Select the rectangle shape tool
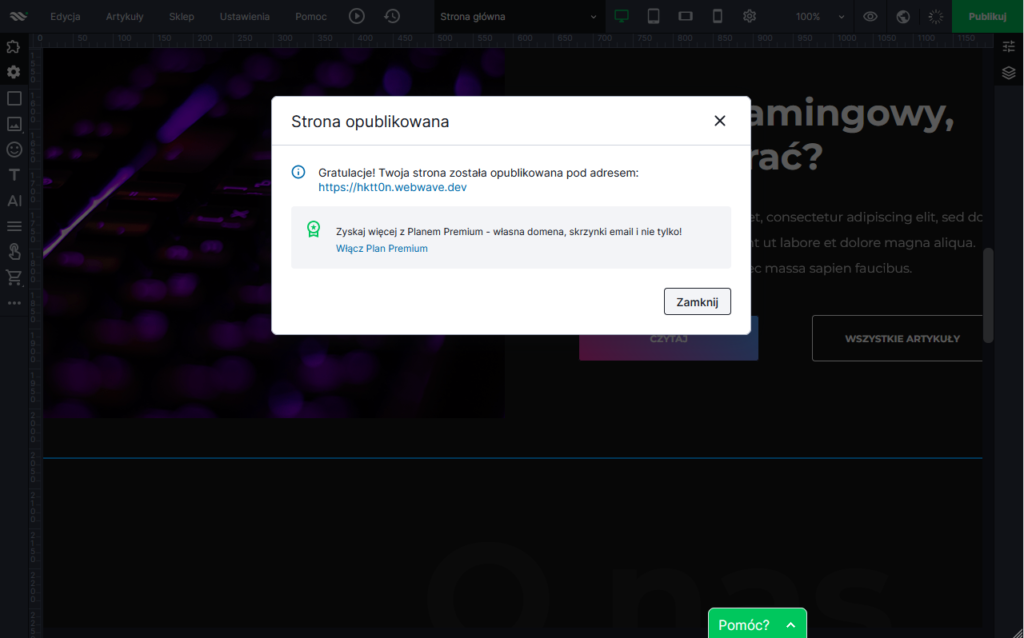This screenshot has width=1024, height=638. coord(14,98)
